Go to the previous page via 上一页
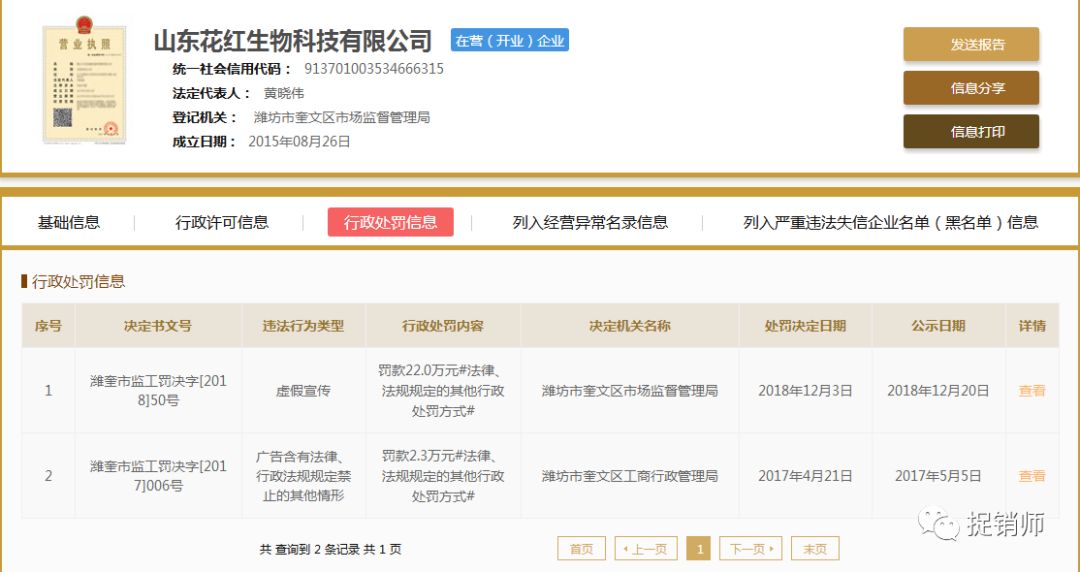This screenshot has height=572, width=1080. tap(646, 549)
